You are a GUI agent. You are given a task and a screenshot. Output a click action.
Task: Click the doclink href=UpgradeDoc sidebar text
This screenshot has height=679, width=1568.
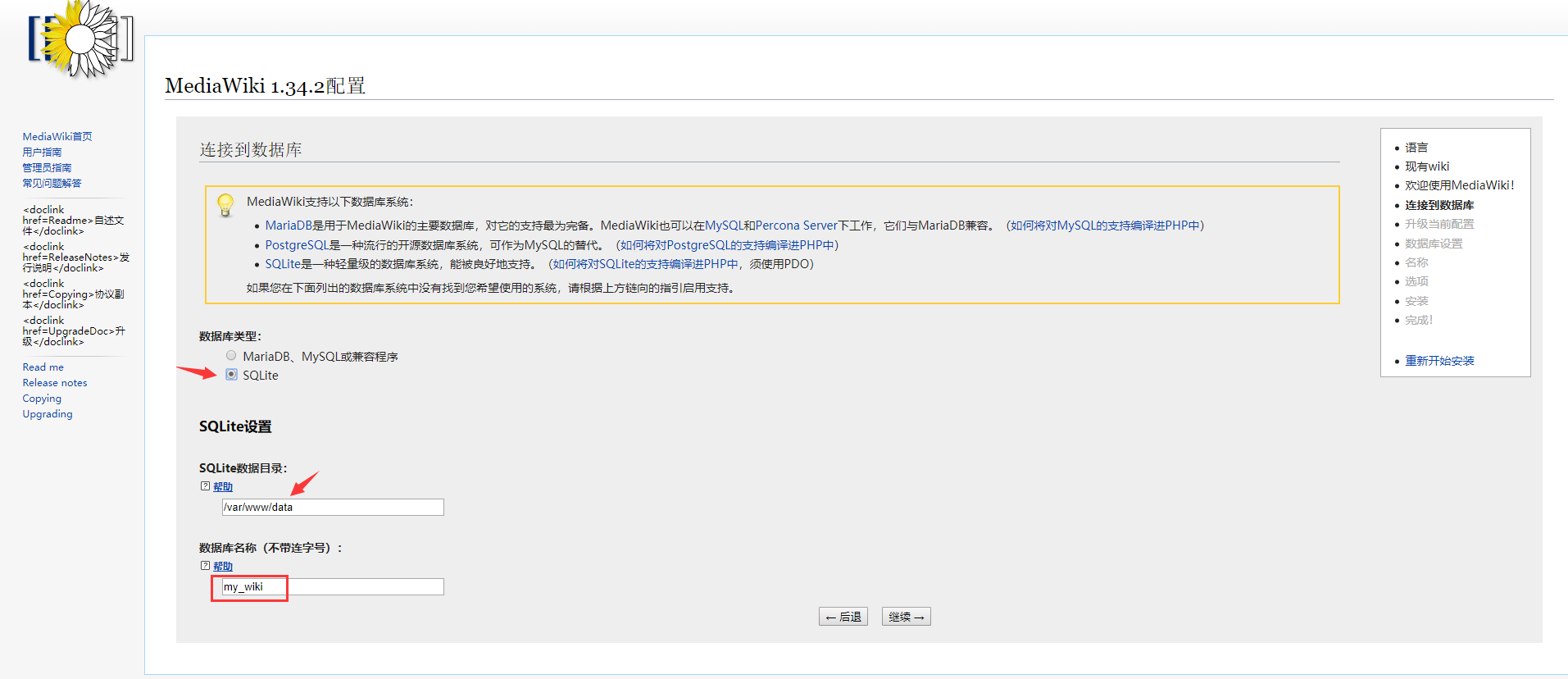[75, 331]
